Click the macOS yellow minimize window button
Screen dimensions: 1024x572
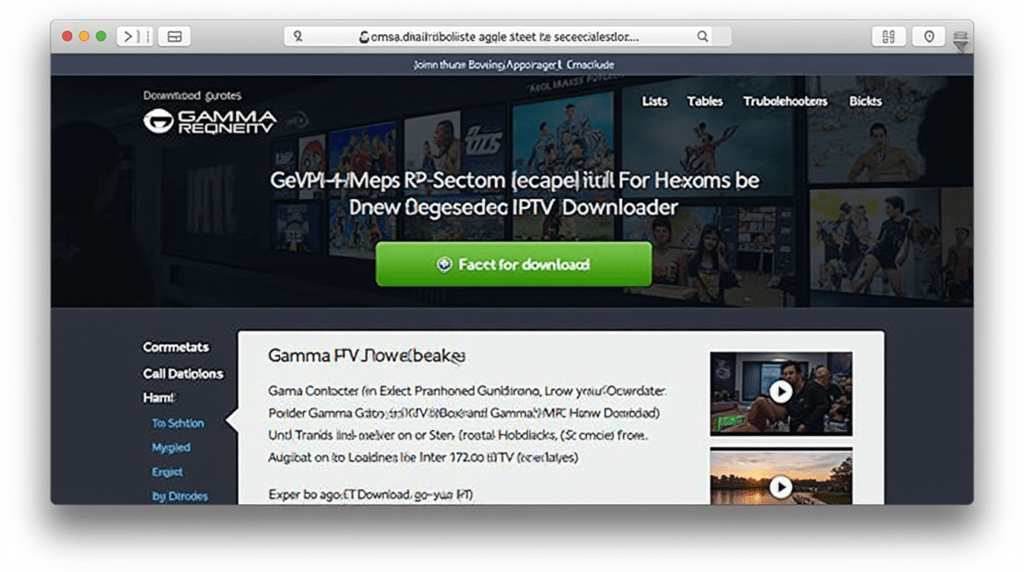pos(84,37)
